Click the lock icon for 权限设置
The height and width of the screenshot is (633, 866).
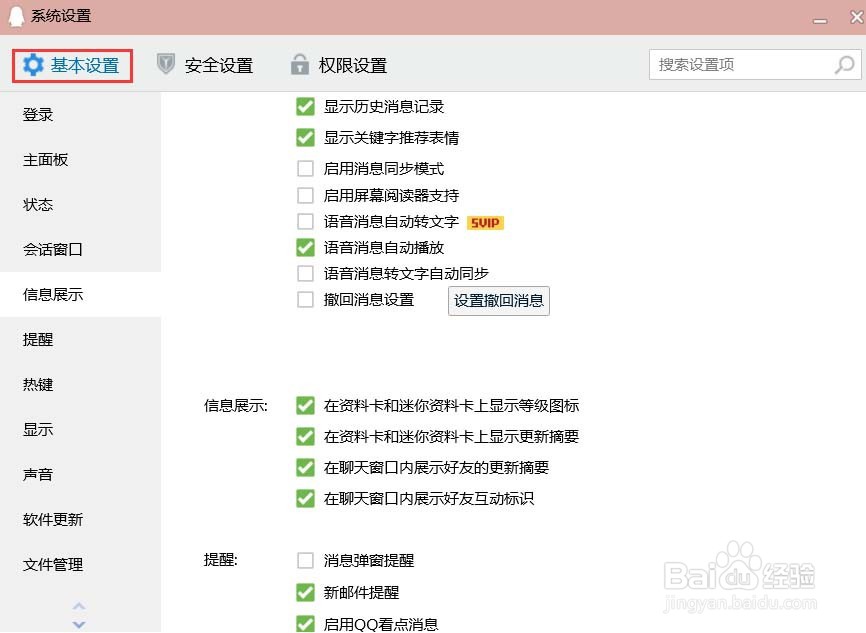[x=299, y=64]
